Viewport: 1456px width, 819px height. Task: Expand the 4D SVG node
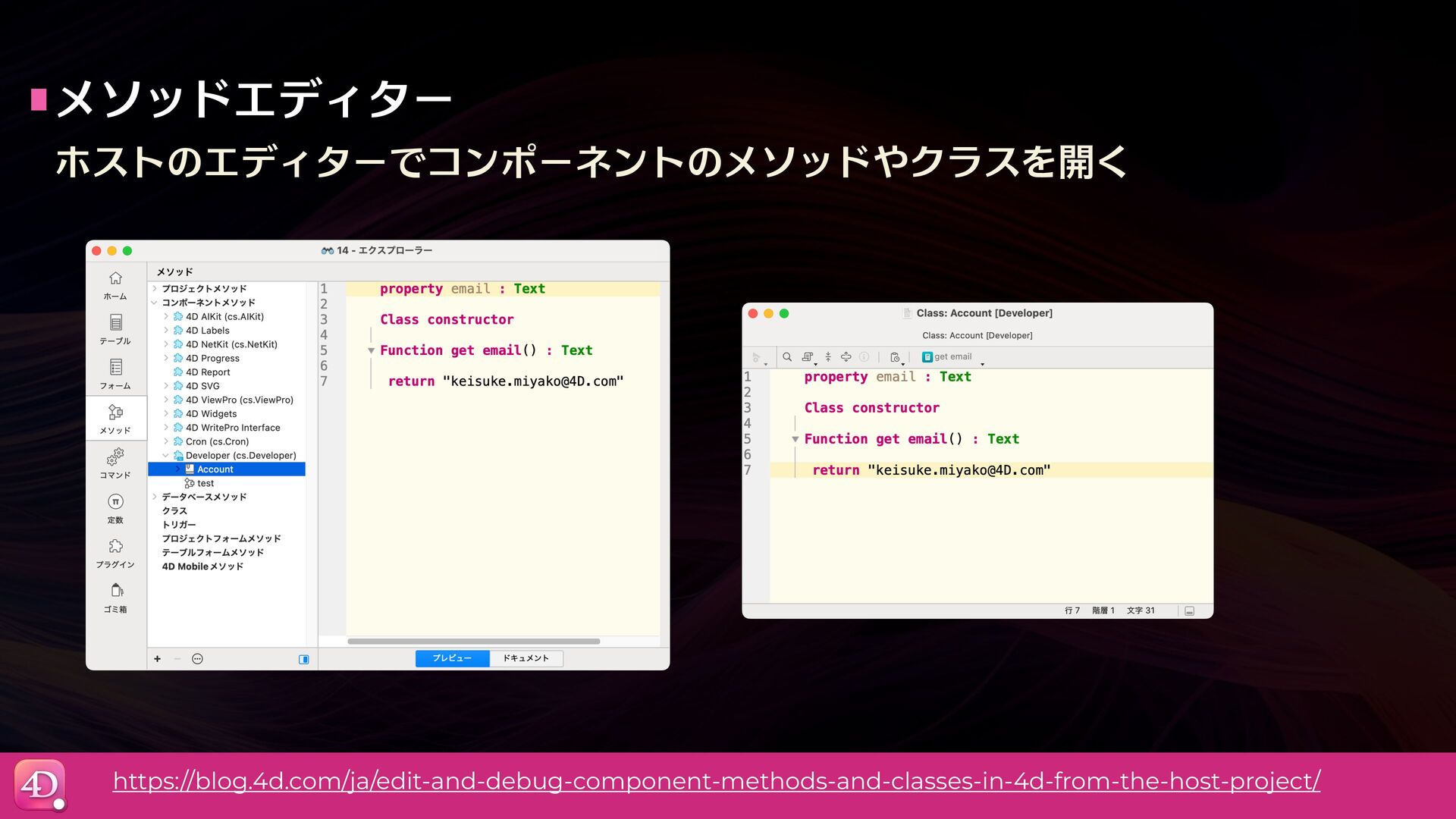(166, 386)
